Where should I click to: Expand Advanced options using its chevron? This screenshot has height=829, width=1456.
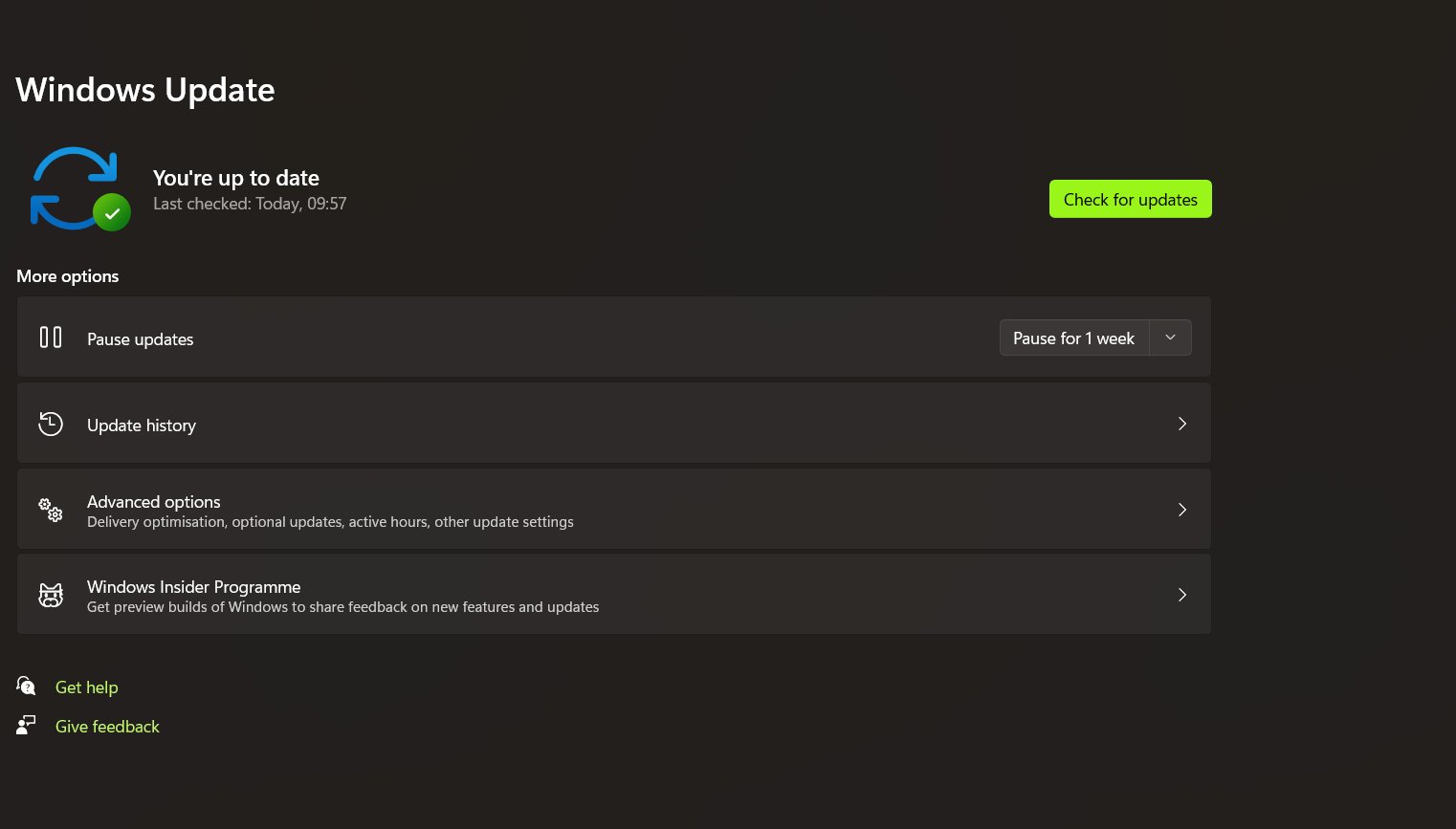click(x=1182, y=510)
